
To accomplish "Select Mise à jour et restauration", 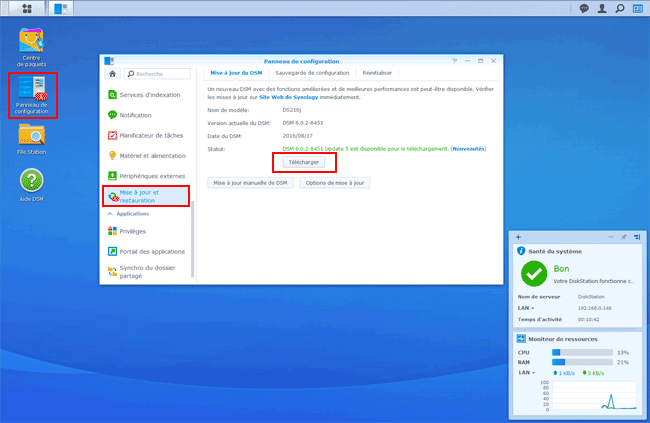I will (146, 196).
